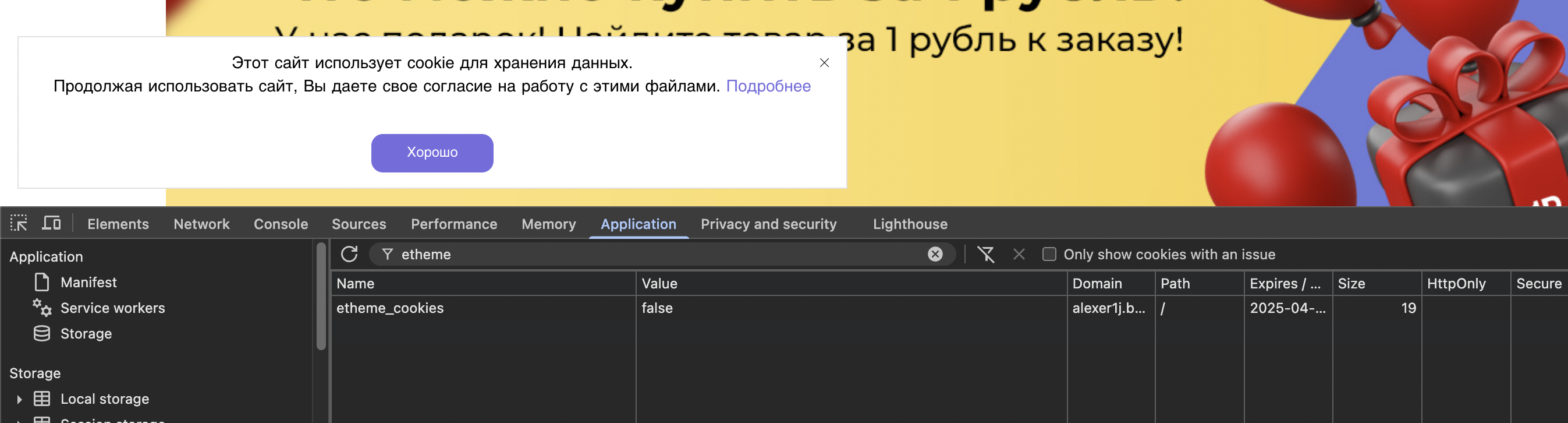Sort cookies by Value column
Image resolution: width=1568 pixels, height=423 pixels.
pos(852,283)
